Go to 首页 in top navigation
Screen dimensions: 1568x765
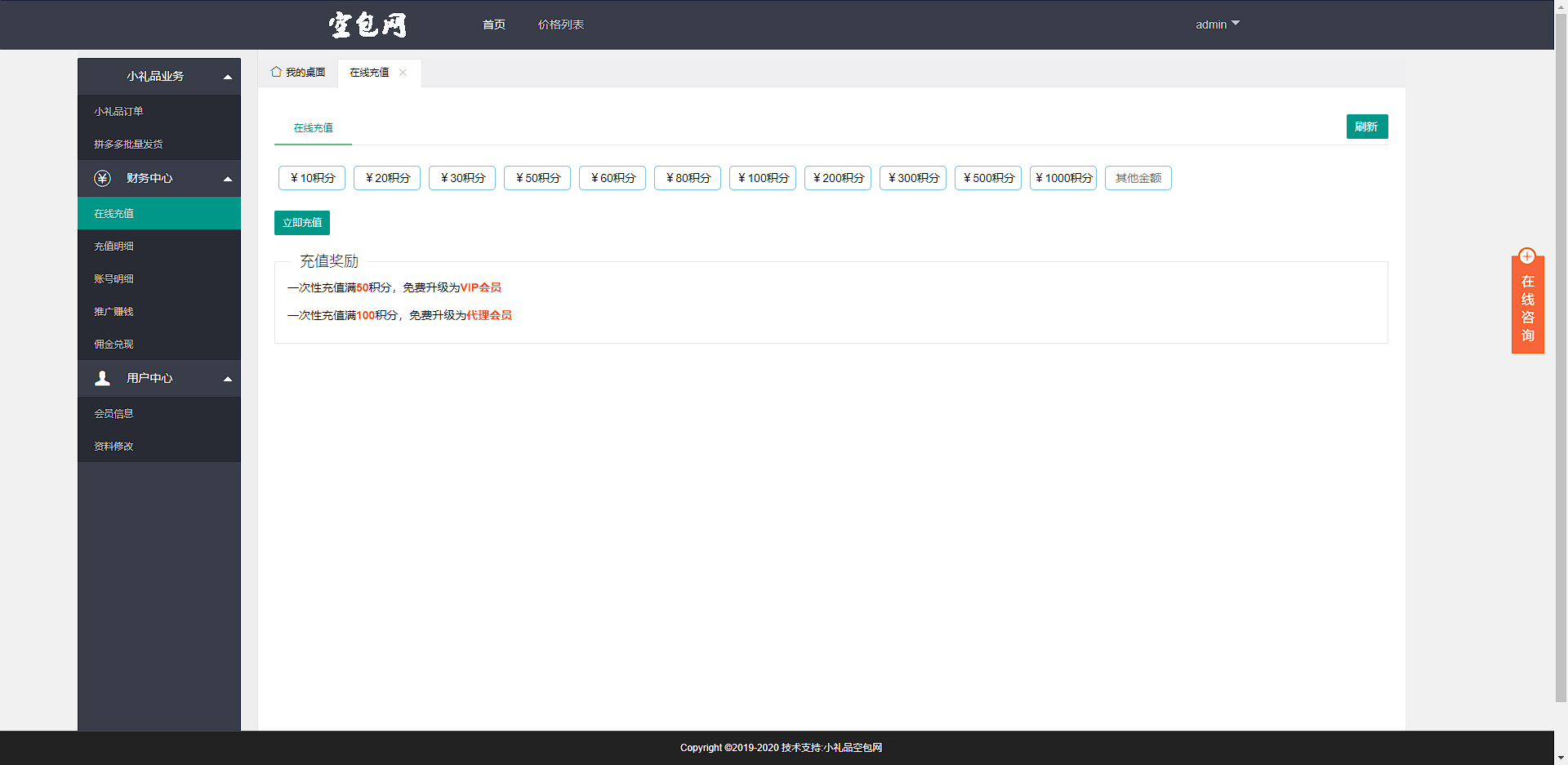(494, 24)
